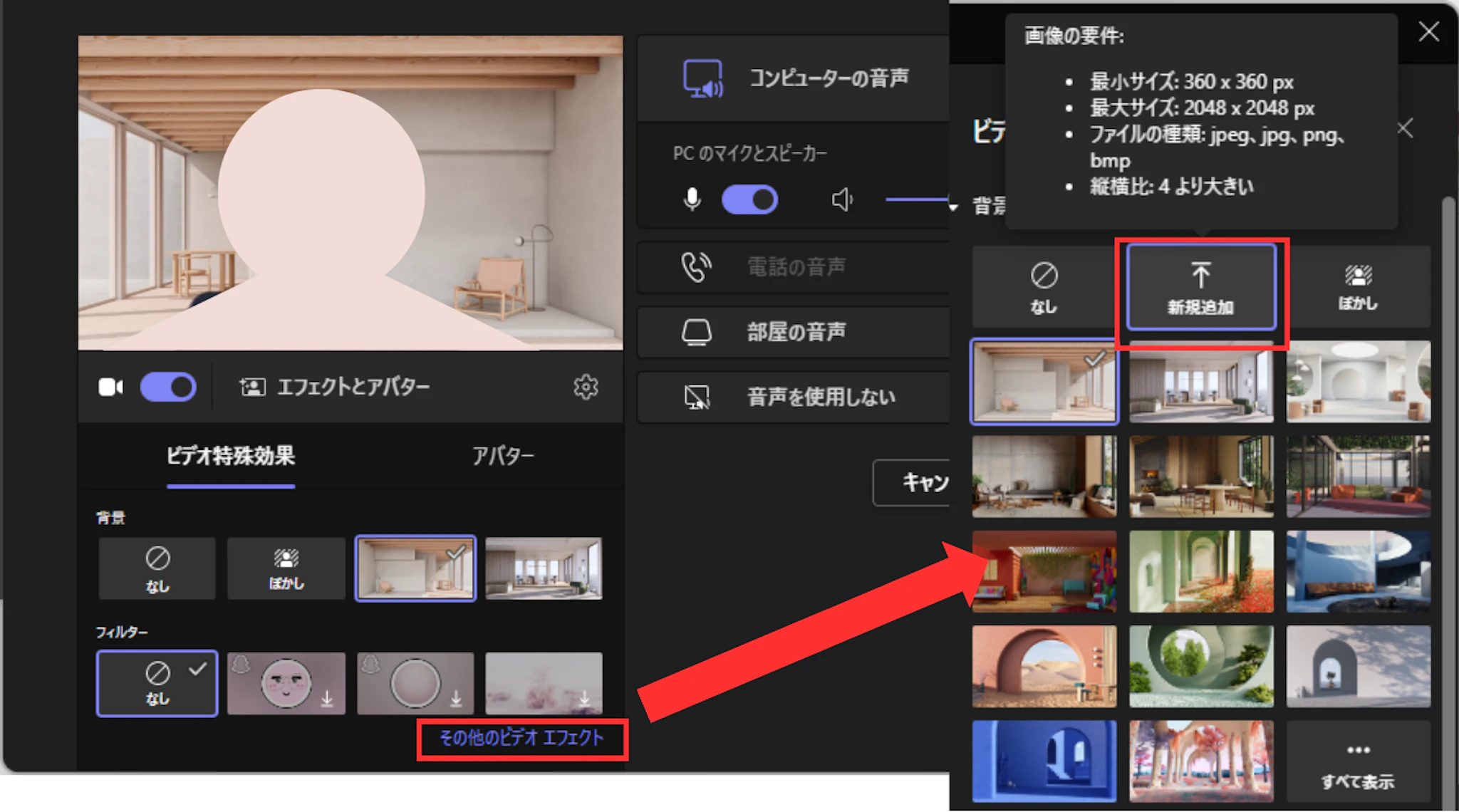Switch to the ビデオ特殊効果 tab
This screenshot has height=812, width=1459.
(x=231, y=456)
